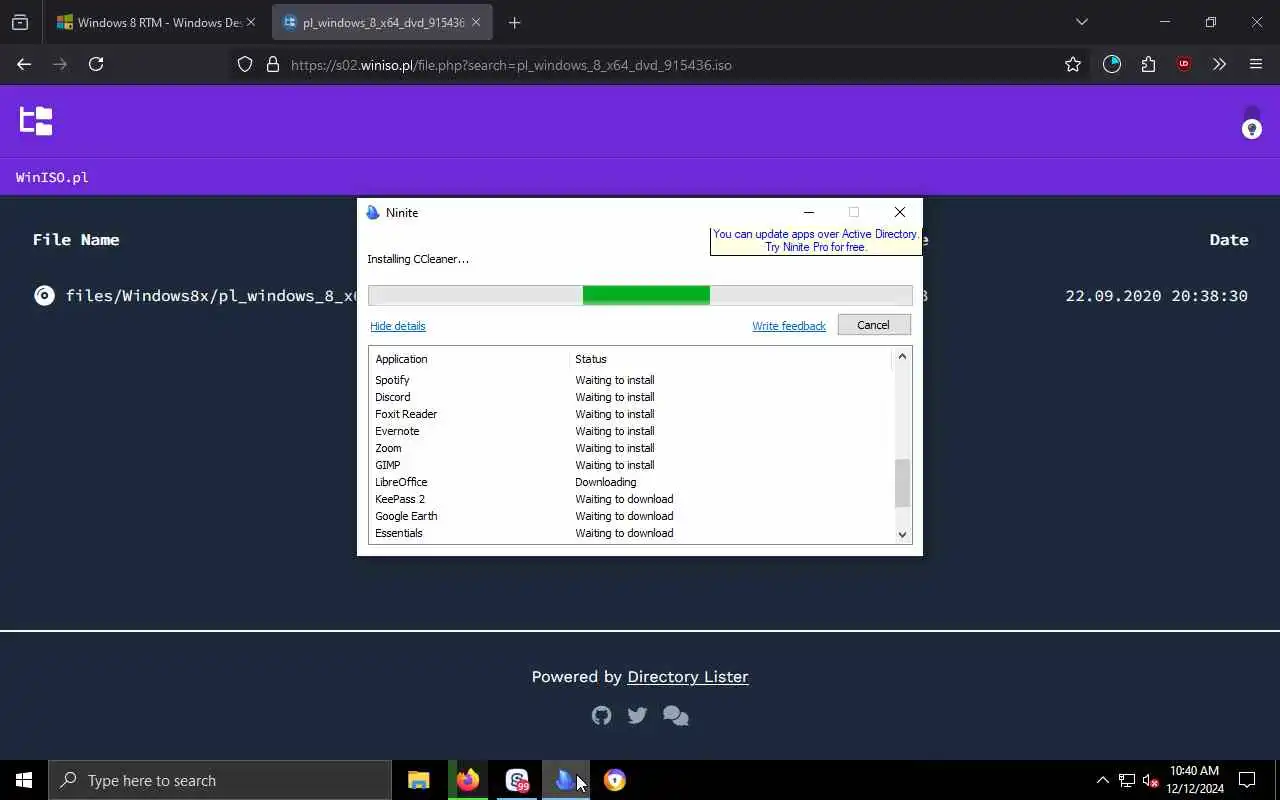The width and height of the screenshot is (1280, 800).
Task: Click Write feedback link
Action: coord(789,326)
